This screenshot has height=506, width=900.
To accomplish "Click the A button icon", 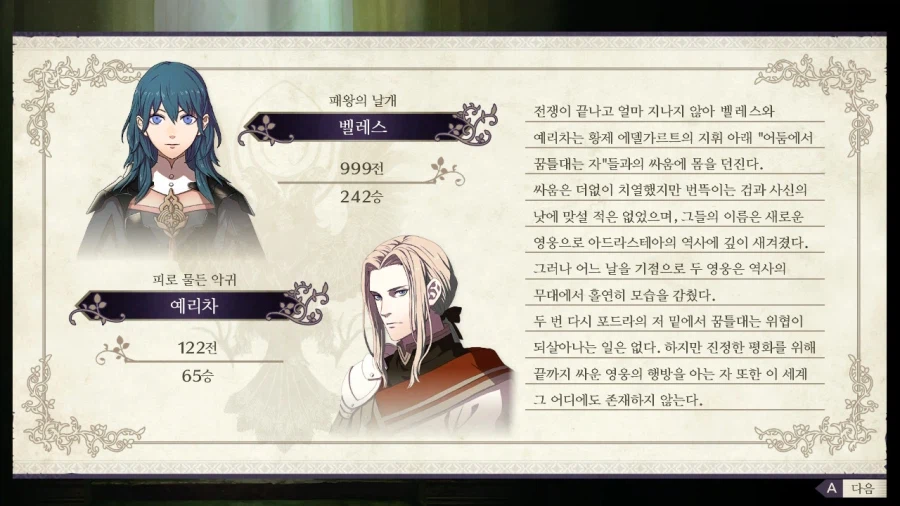I will coord(831,489).
